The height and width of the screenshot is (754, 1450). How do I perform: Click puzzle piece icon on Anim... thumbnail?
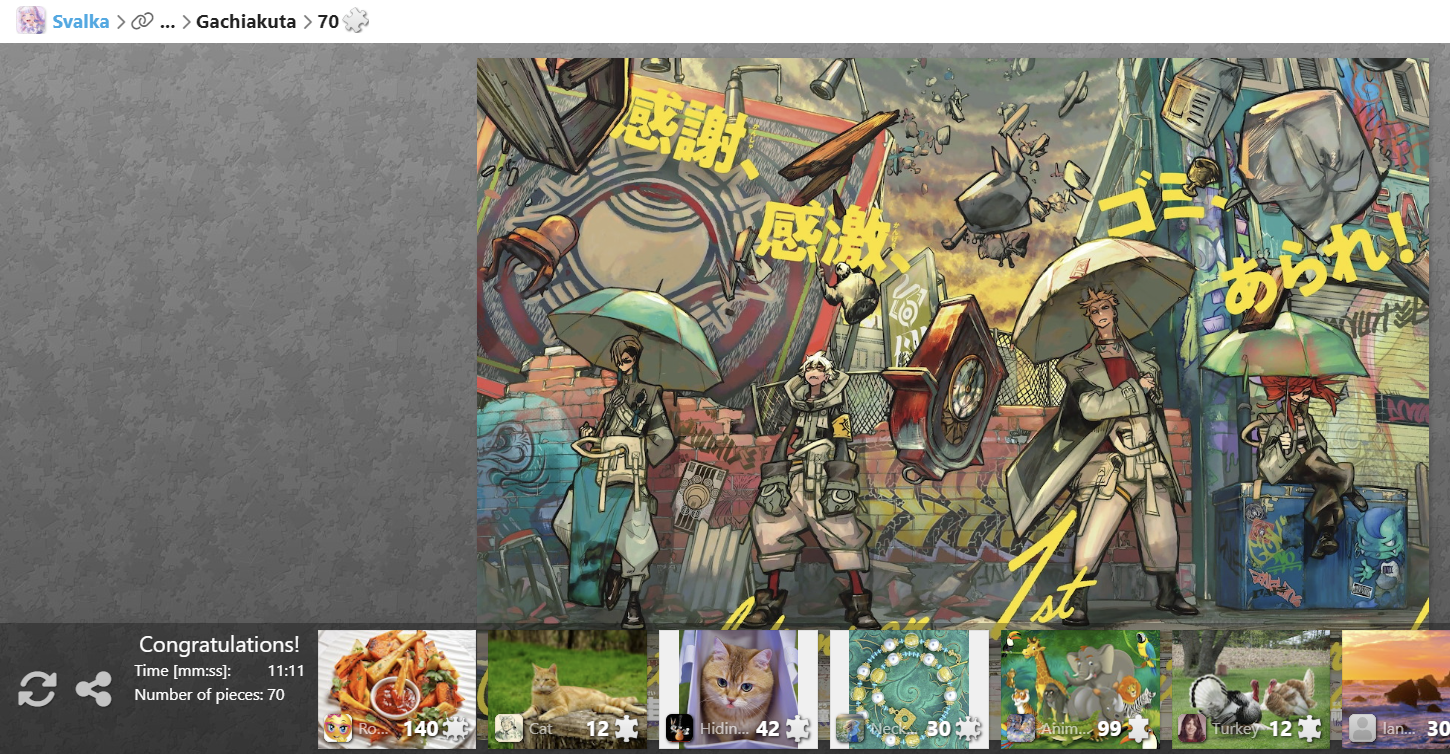click(x=1139, y=729)
